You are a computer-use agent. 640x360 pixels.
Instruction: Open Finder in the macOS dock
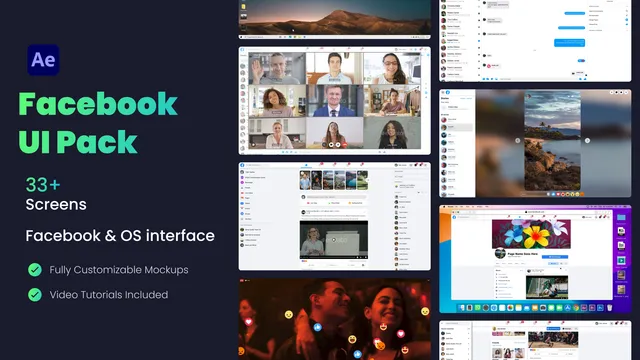(462, 308)
